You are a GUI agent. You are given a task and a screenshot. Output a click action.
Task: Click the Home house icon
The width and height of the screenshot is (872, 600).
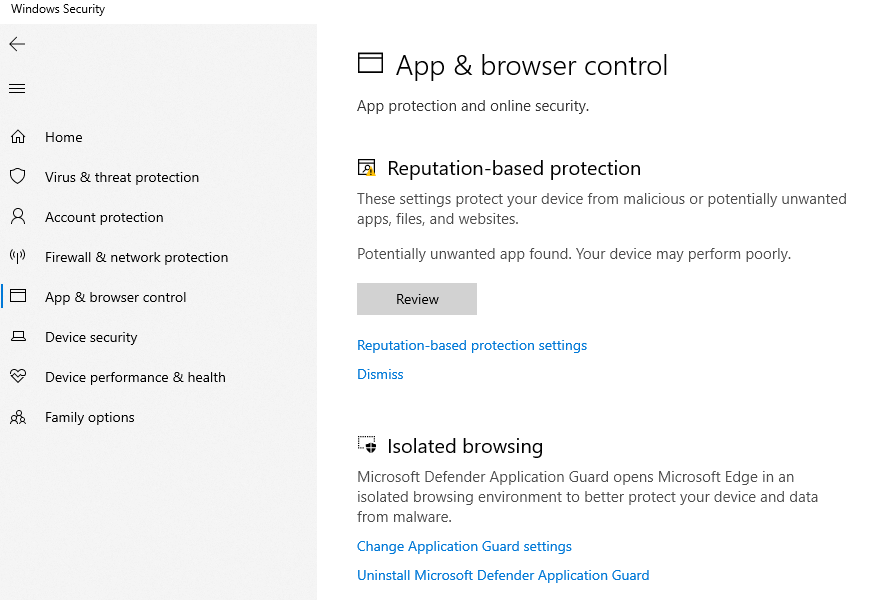click(x=18, y=137)
